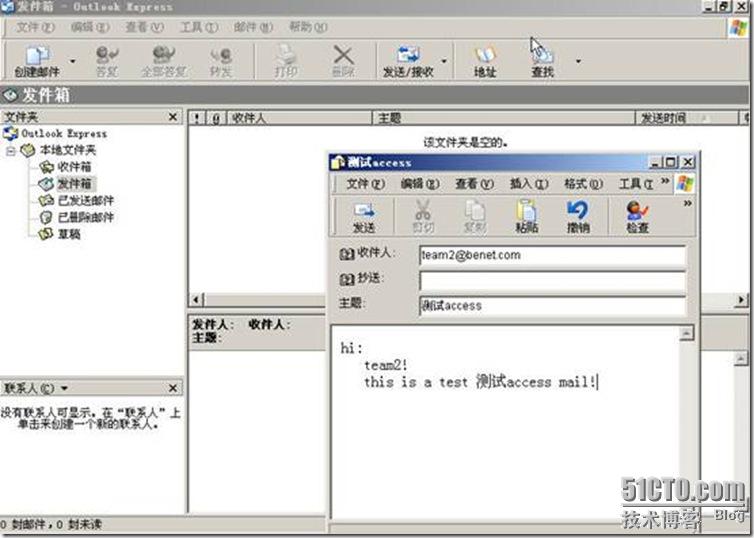This screenshot has width=754, height=538.
Task: Click the 答复 (Reply) toolbar icon
Action: click(x=107, y=62)
